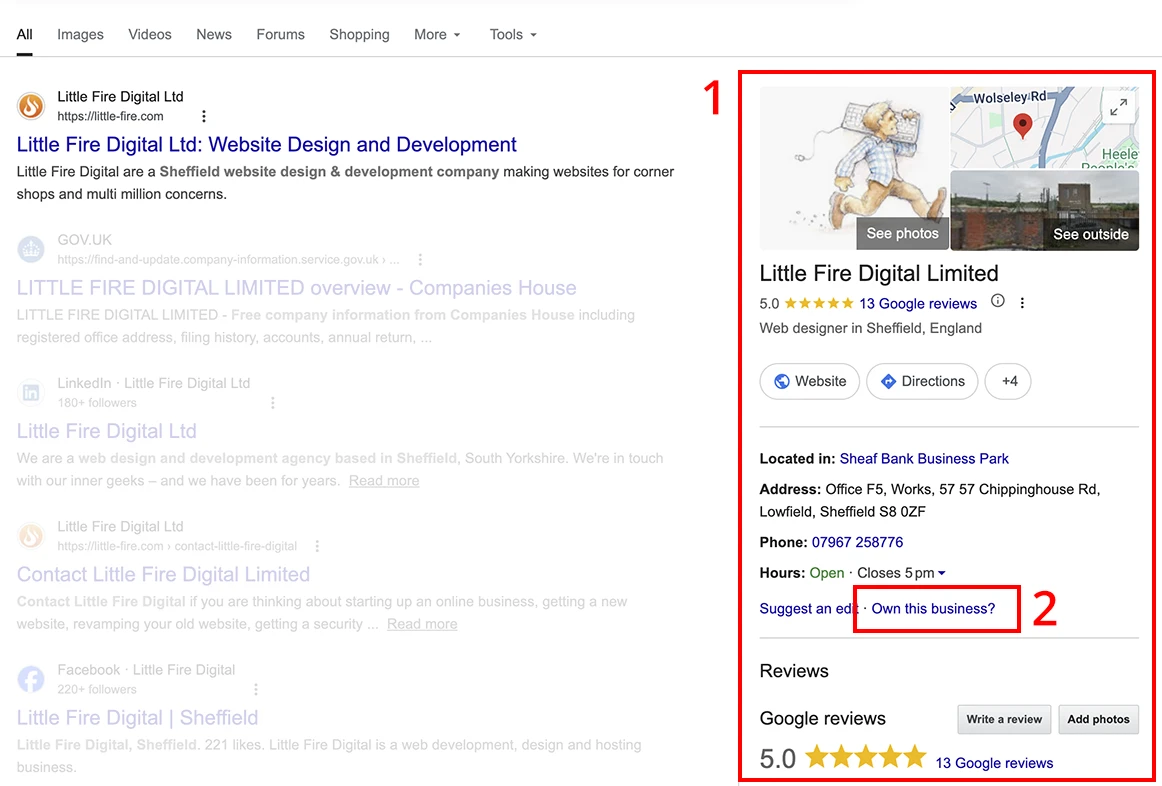This screenshot has height=786, width=1162.
Task: Switch to the Videos tab
Action: 150,35
